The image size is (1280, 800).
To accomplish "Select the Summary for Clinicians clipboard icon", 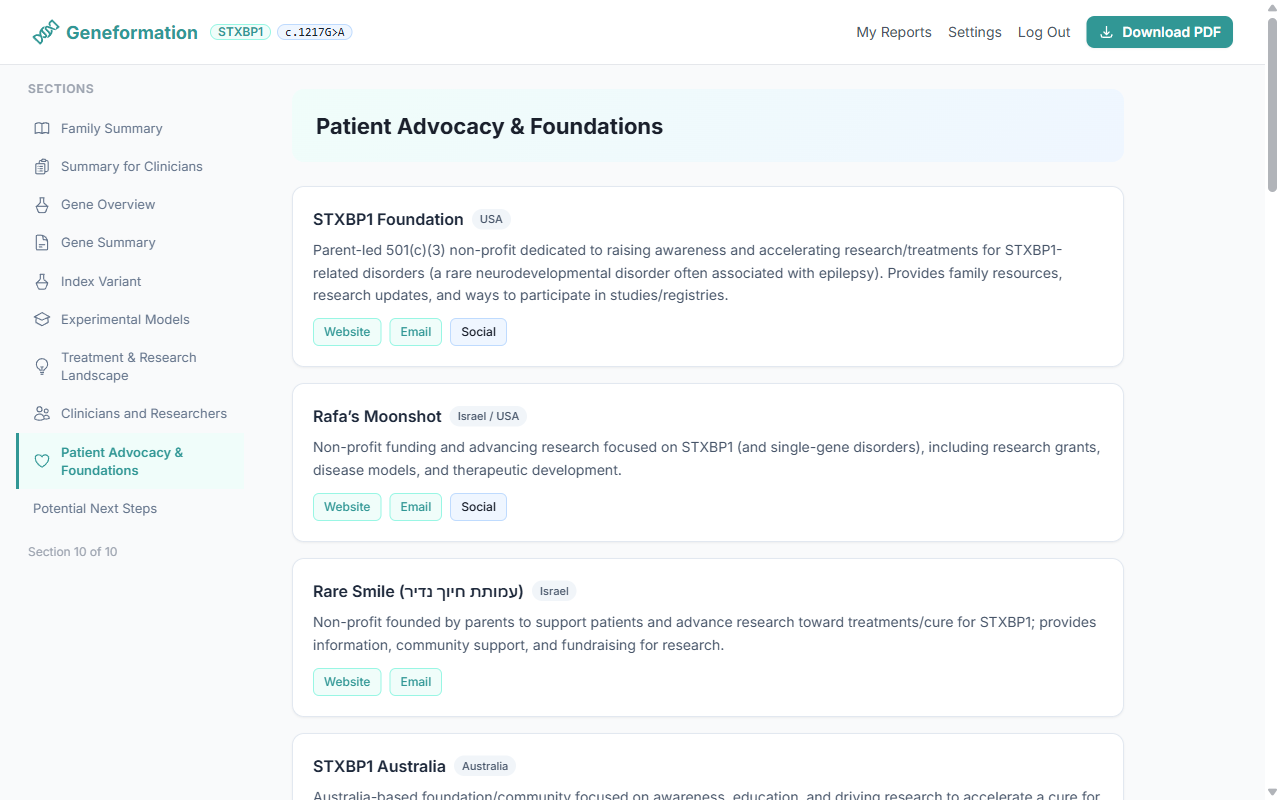I will 41,166.
